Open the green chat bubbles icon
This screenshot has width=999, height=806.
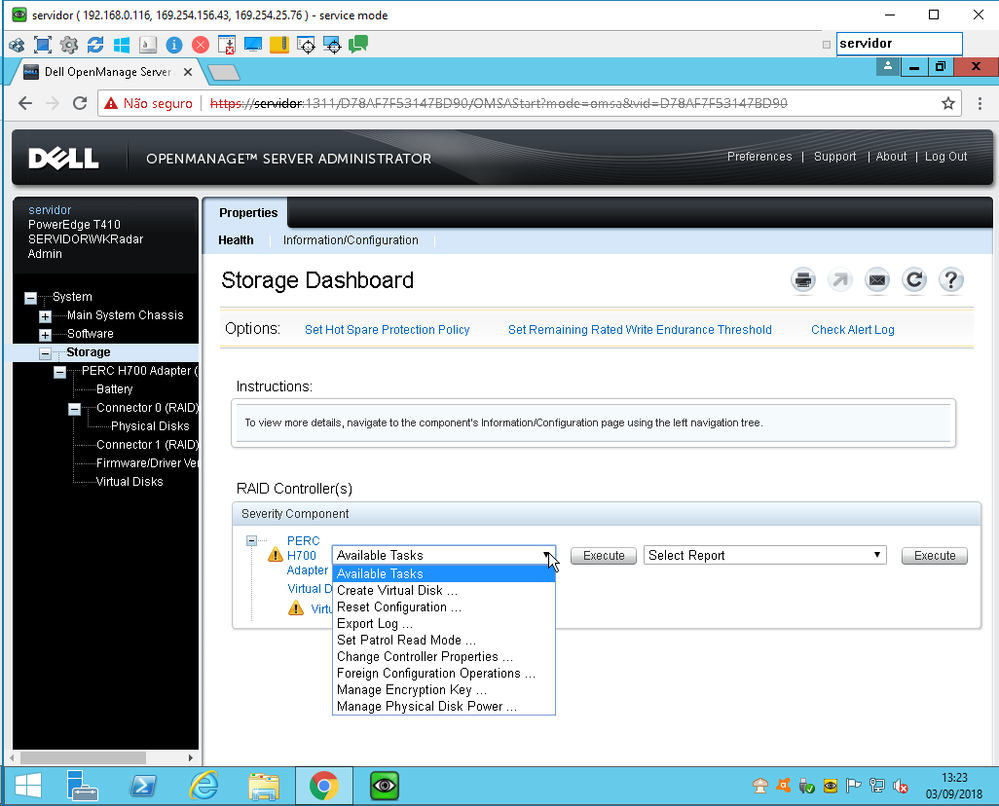[x=358, y=44]
